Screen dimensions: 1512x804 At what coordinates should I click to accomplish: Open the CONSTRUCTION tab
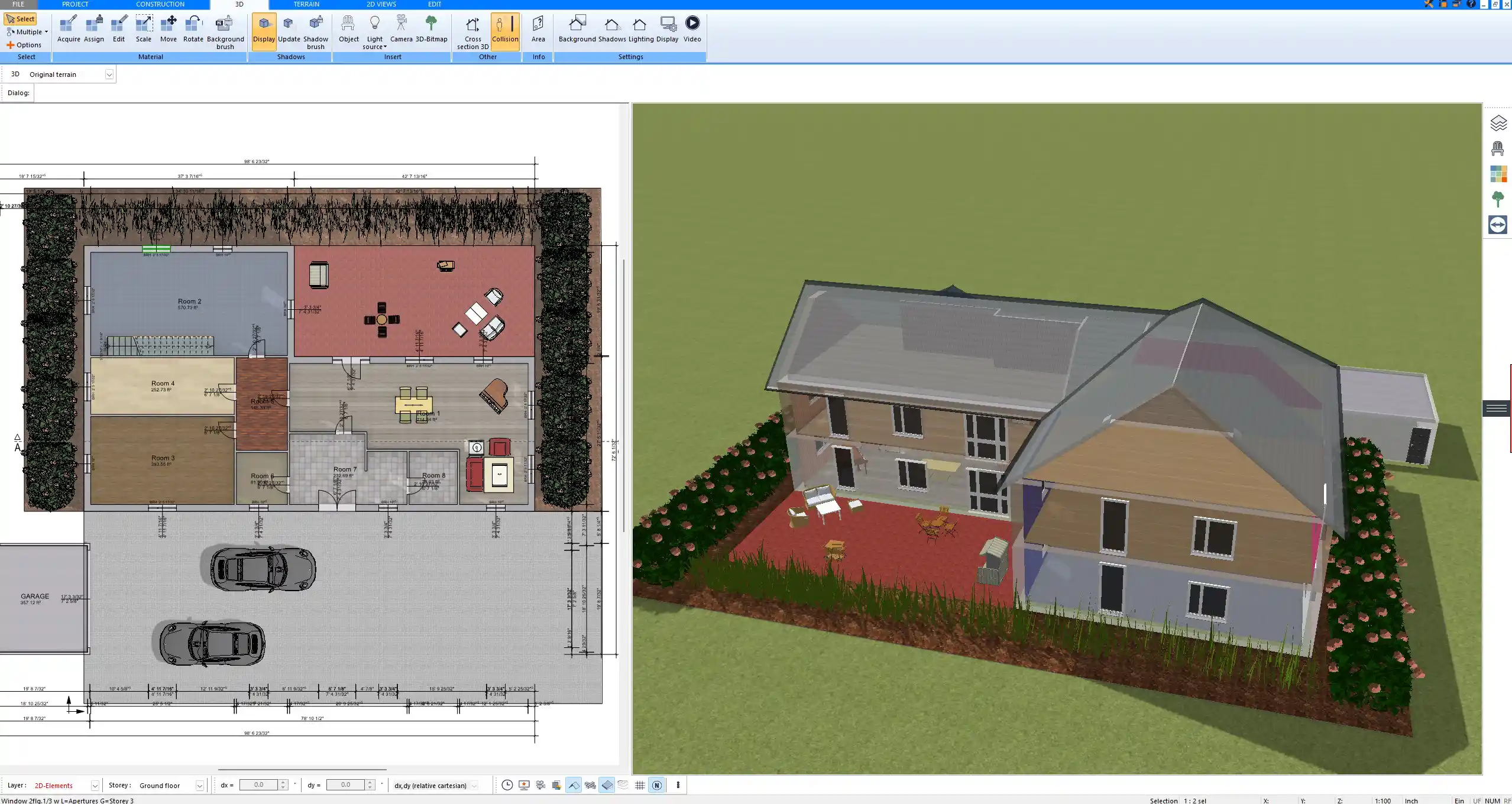tap(160, 4)
